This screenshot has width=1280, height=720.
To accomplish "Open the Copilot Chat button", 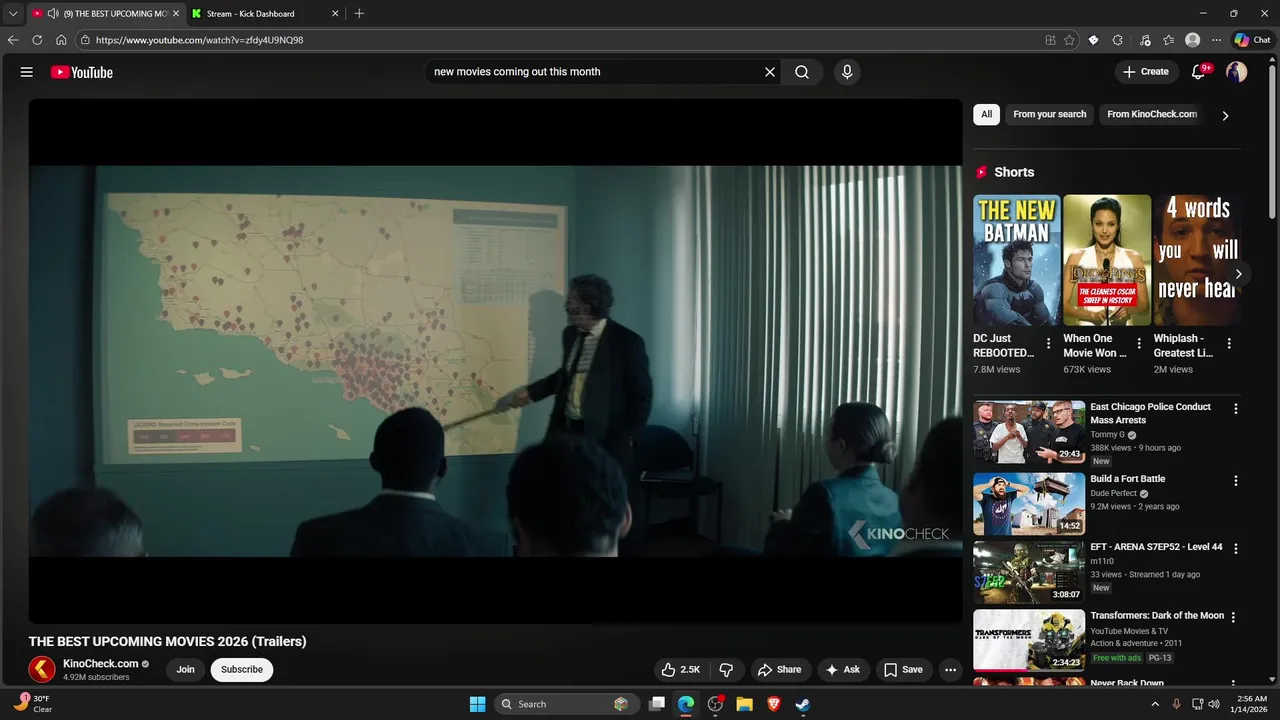I will pyautogui.click(x=1252, y=40).
